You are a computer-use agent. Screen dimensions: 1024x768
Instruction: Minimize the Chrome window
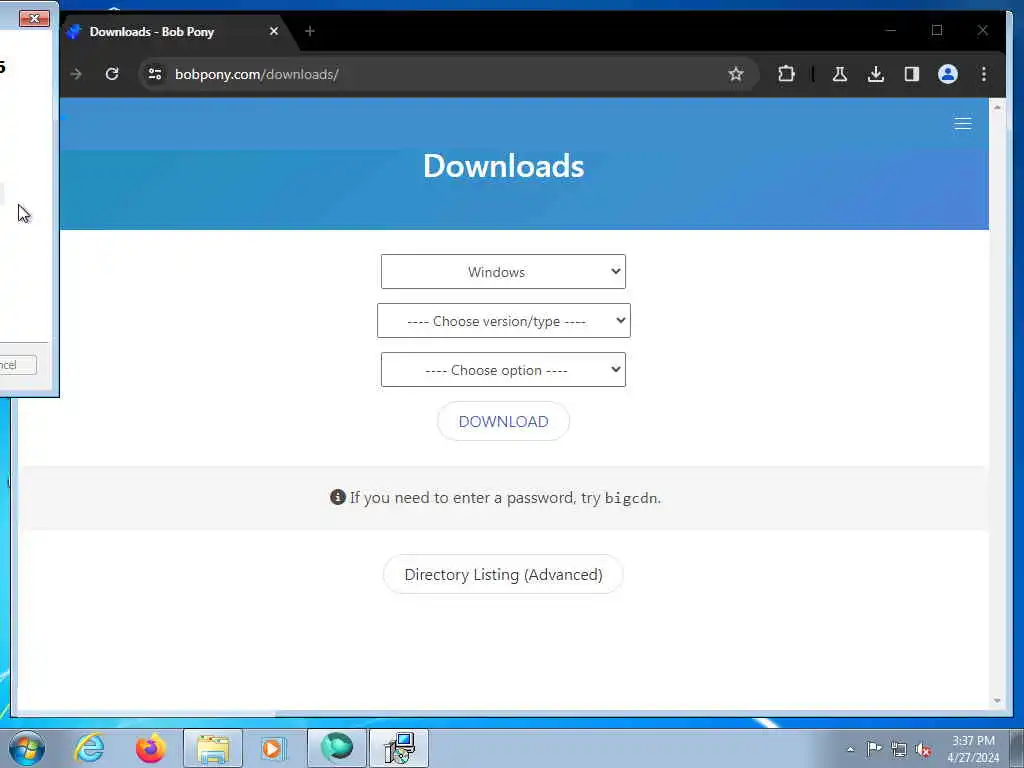(891, 30)
